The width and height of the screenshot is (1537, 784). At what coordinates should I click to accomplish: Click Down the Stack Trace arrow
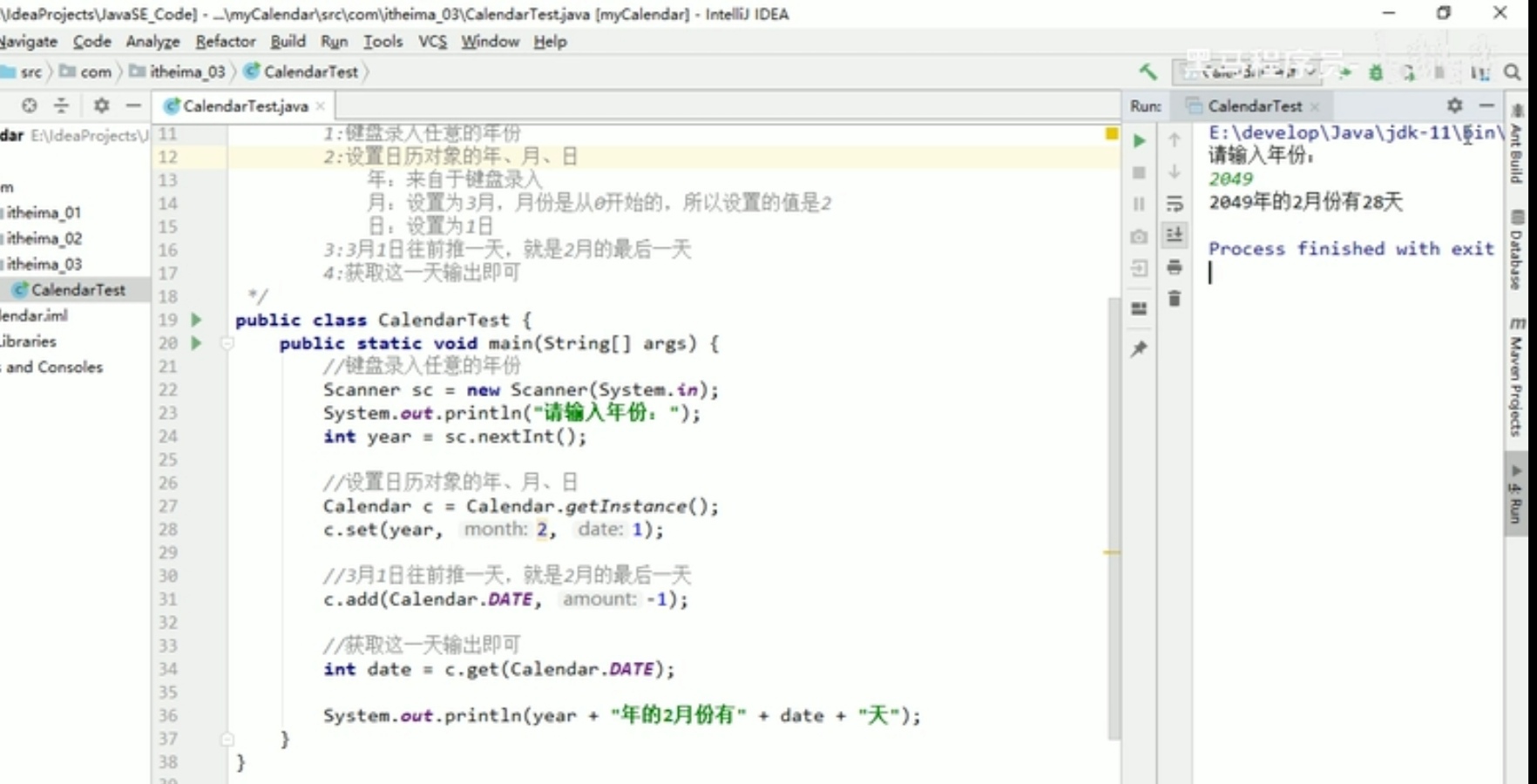[1175, 172]
